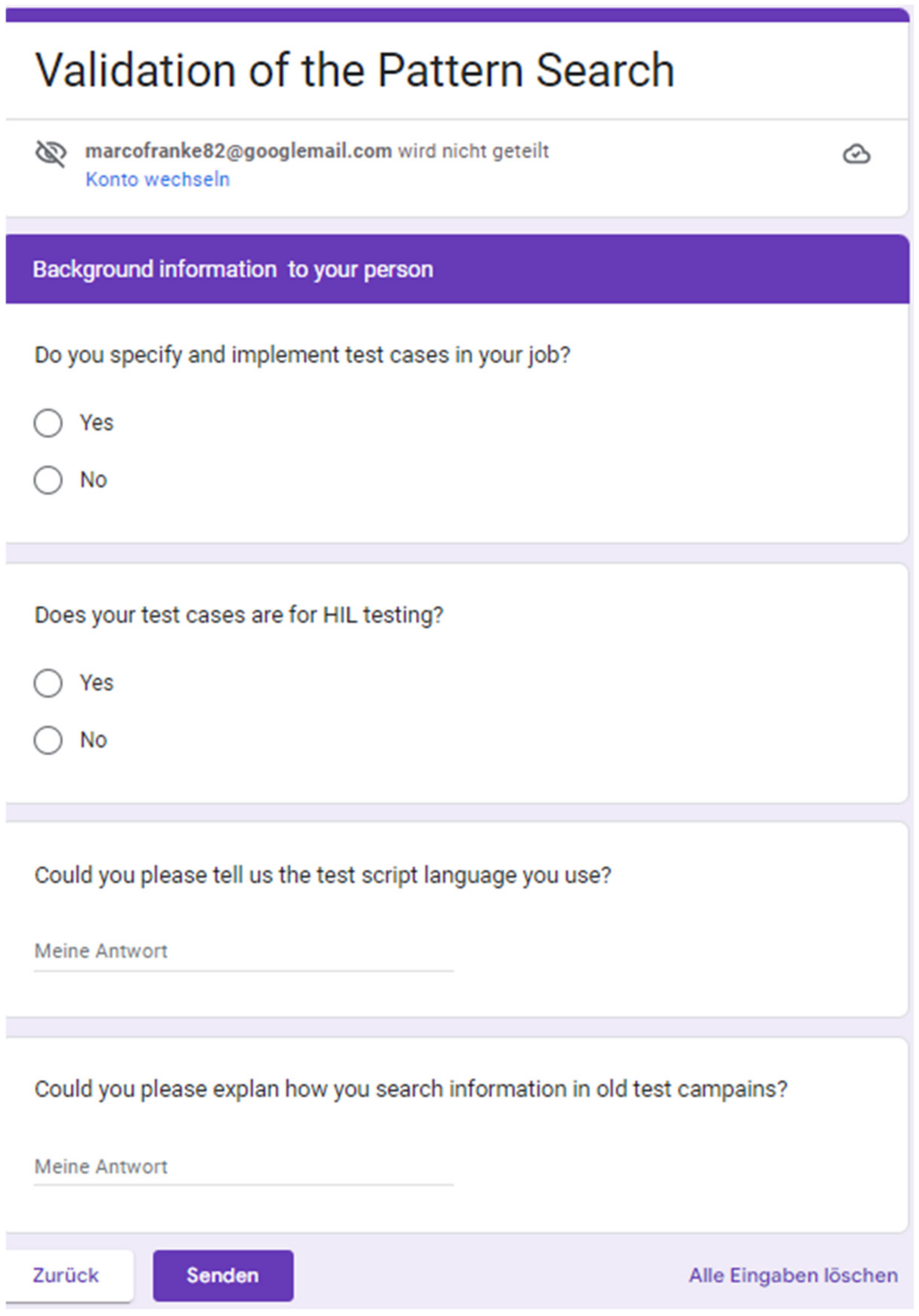Click the old test campains question text

click(x=411, y=1088)
